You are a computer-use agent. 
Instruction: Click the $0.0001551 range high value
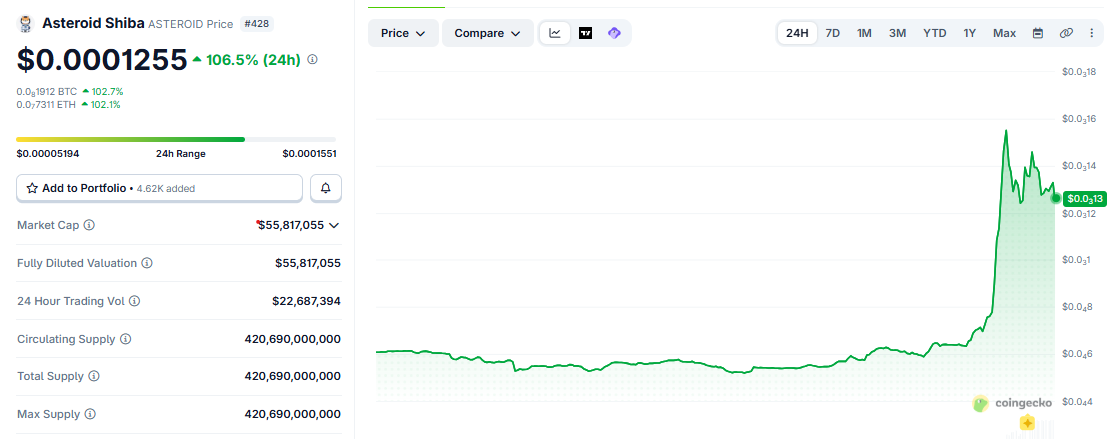pos(309,154)
